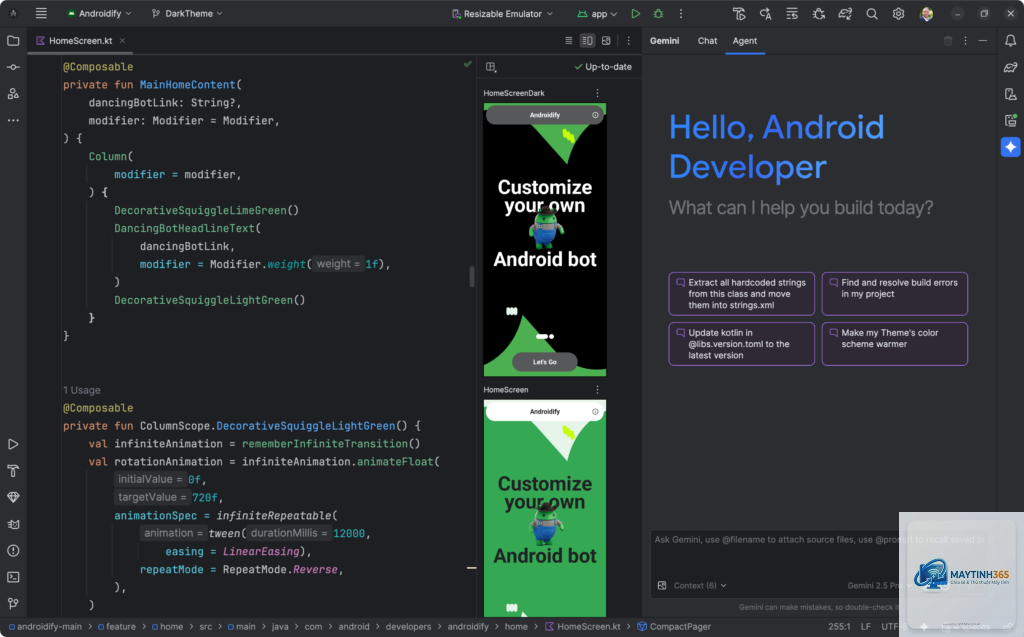Screen dimensions: 1024x637
Task: Click Find and resolve build errors suggestion
Action: coord(895,294)
